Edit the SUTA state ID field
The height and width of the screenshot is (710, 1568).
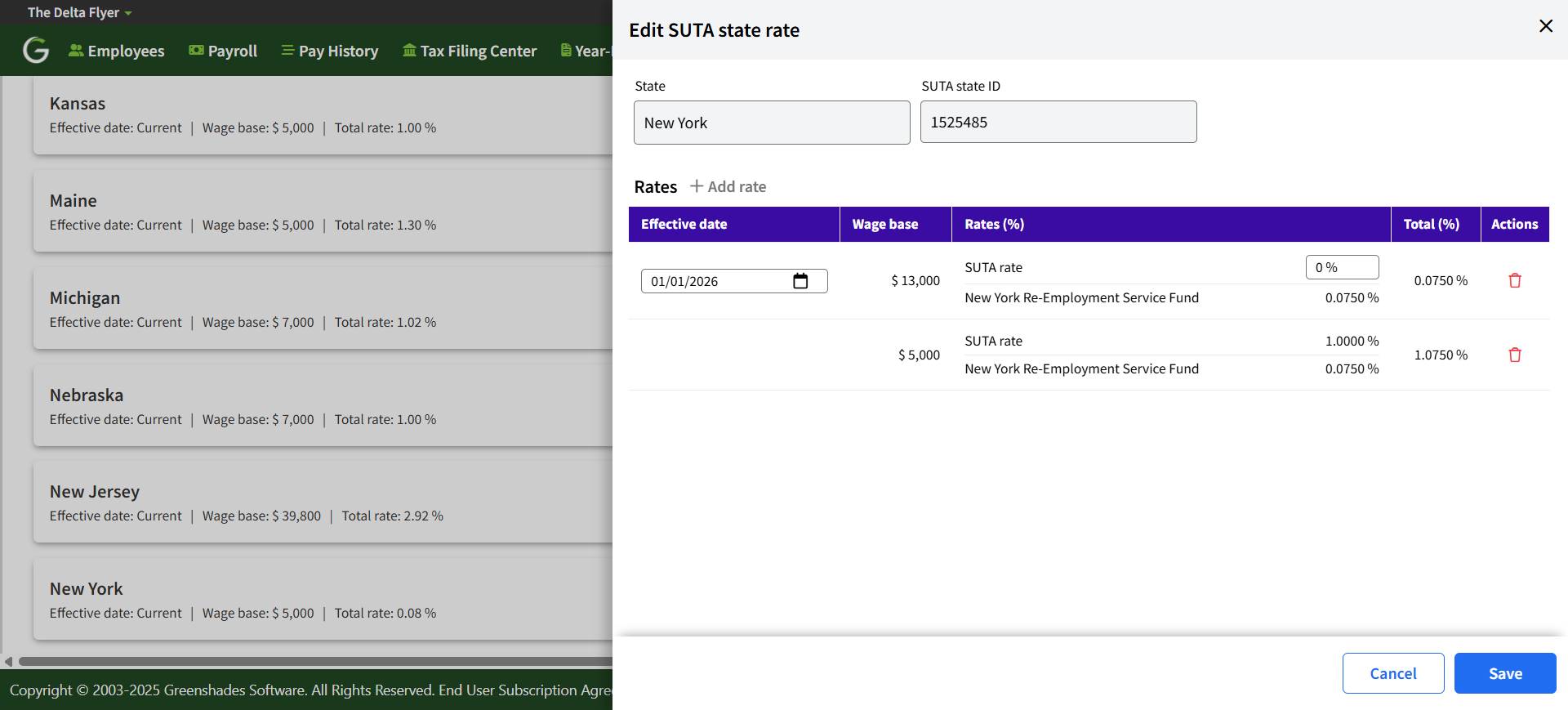1058,123
